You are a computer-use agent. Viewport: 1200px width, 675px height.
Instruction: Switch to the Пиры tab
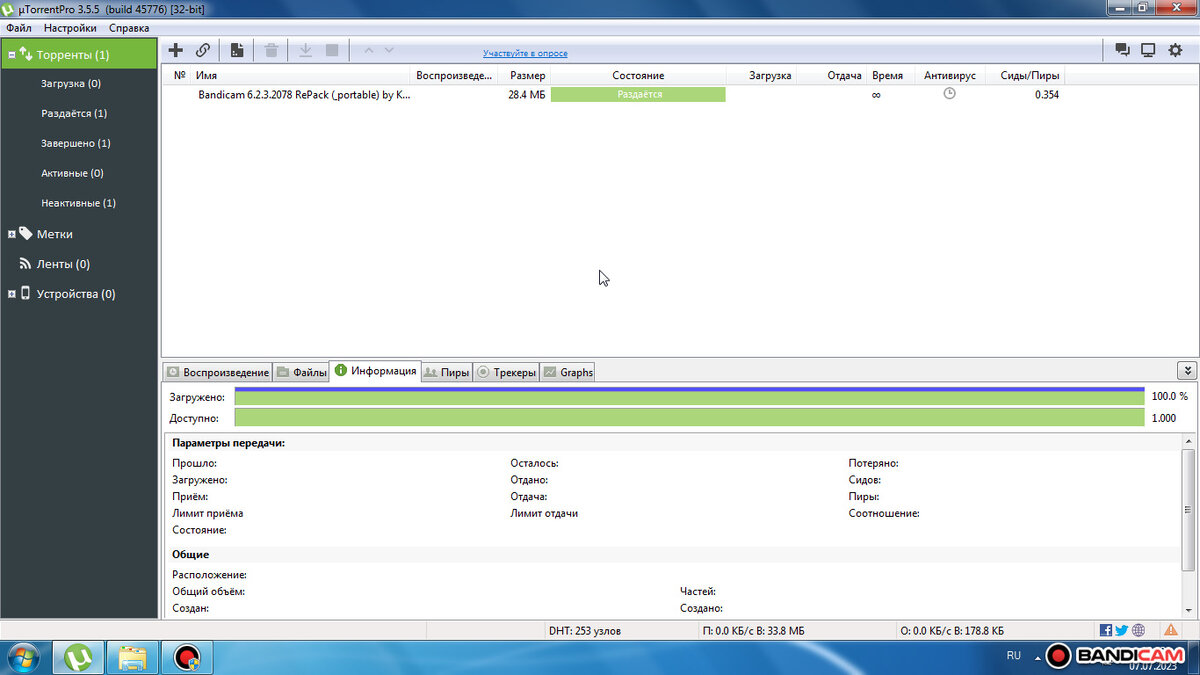pyautogui.click(x=445, y=372)
